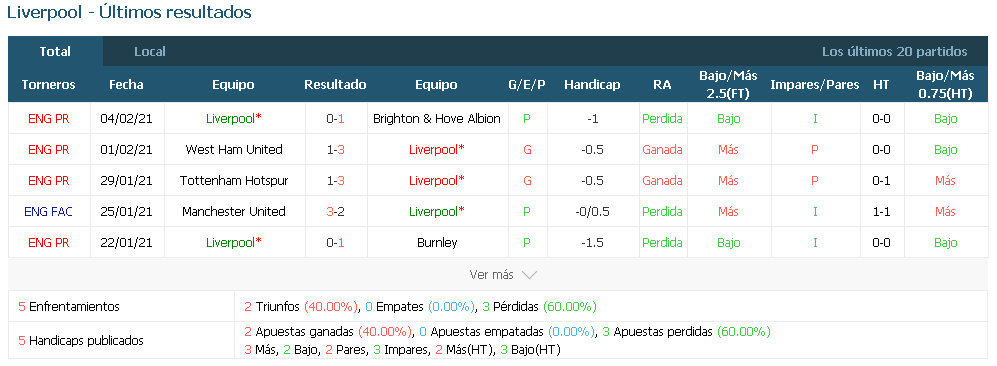Click the Impares/Pares column header
Image resolution: width=997 pixels, height=366 pixels.
815,85
